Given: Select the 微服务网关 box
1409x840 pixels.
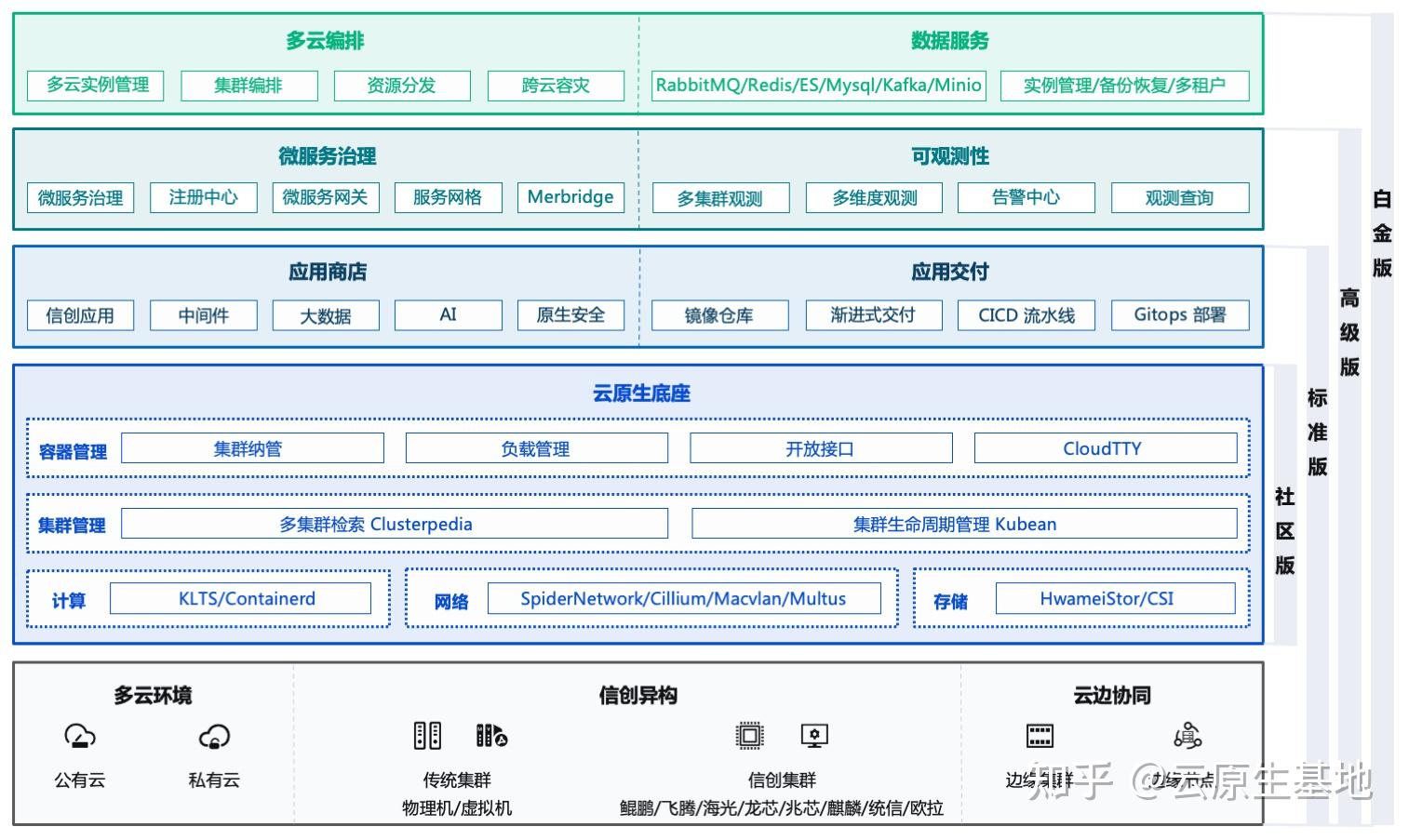Looking at the screenshot, I should (326, 197).
